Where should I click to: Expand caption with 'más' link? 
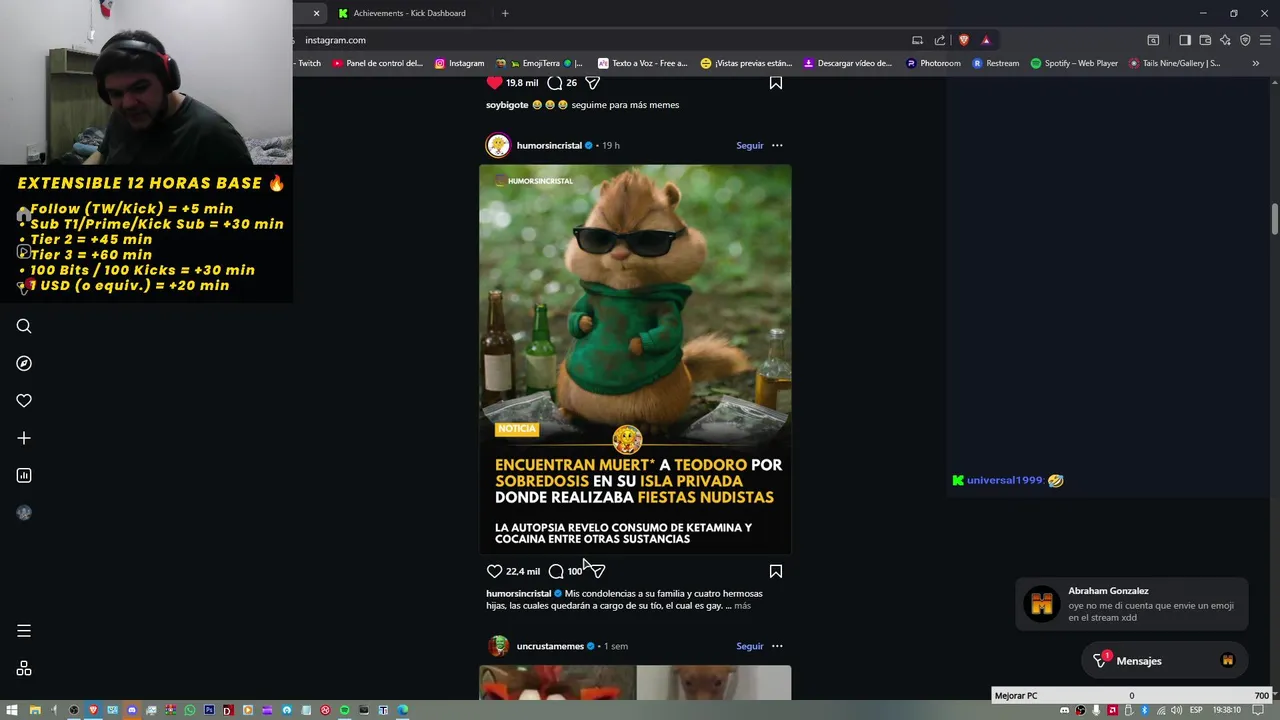[x=742, y=606]
